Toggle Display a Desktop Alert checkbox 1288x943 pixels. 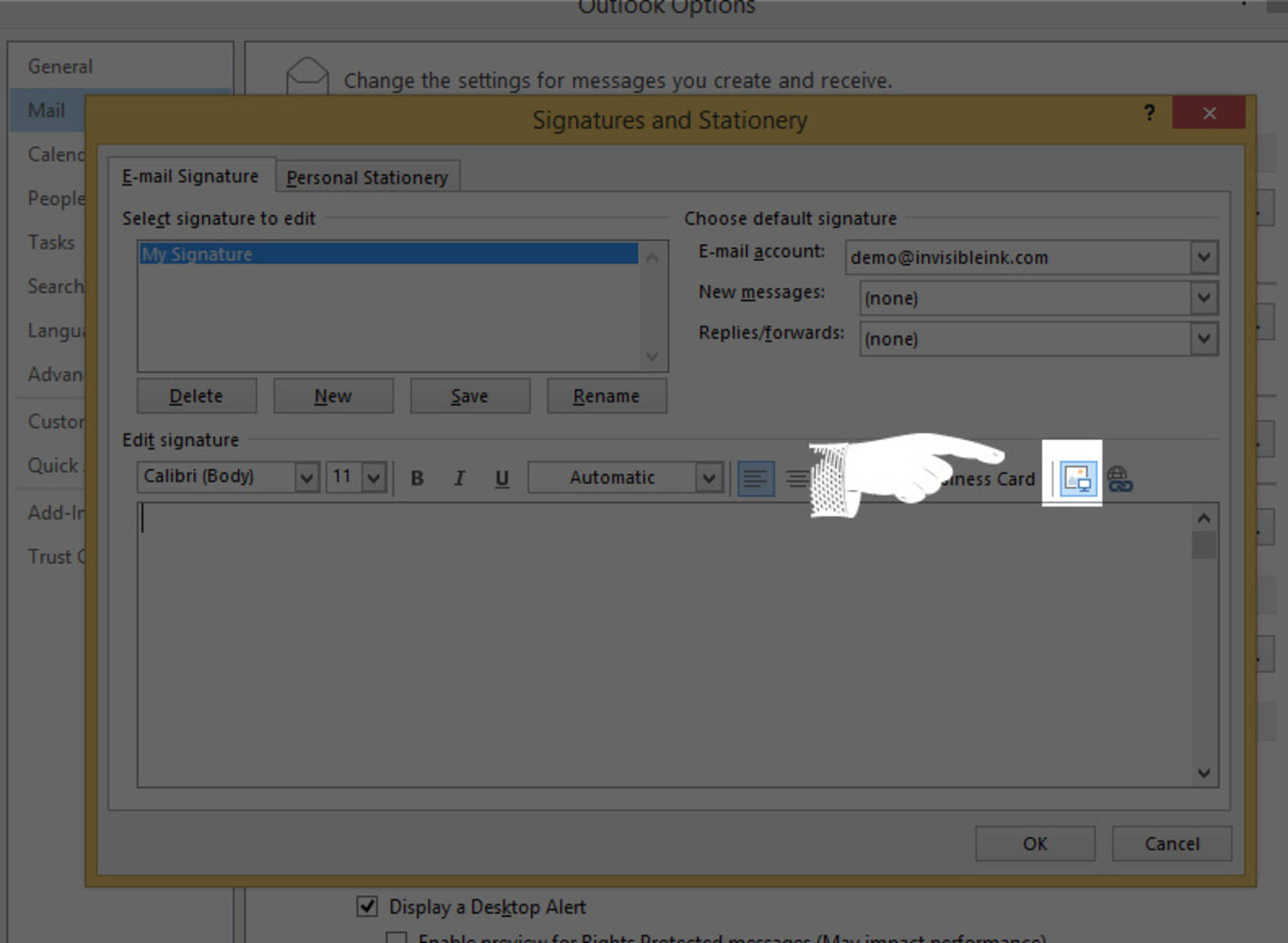367,906
